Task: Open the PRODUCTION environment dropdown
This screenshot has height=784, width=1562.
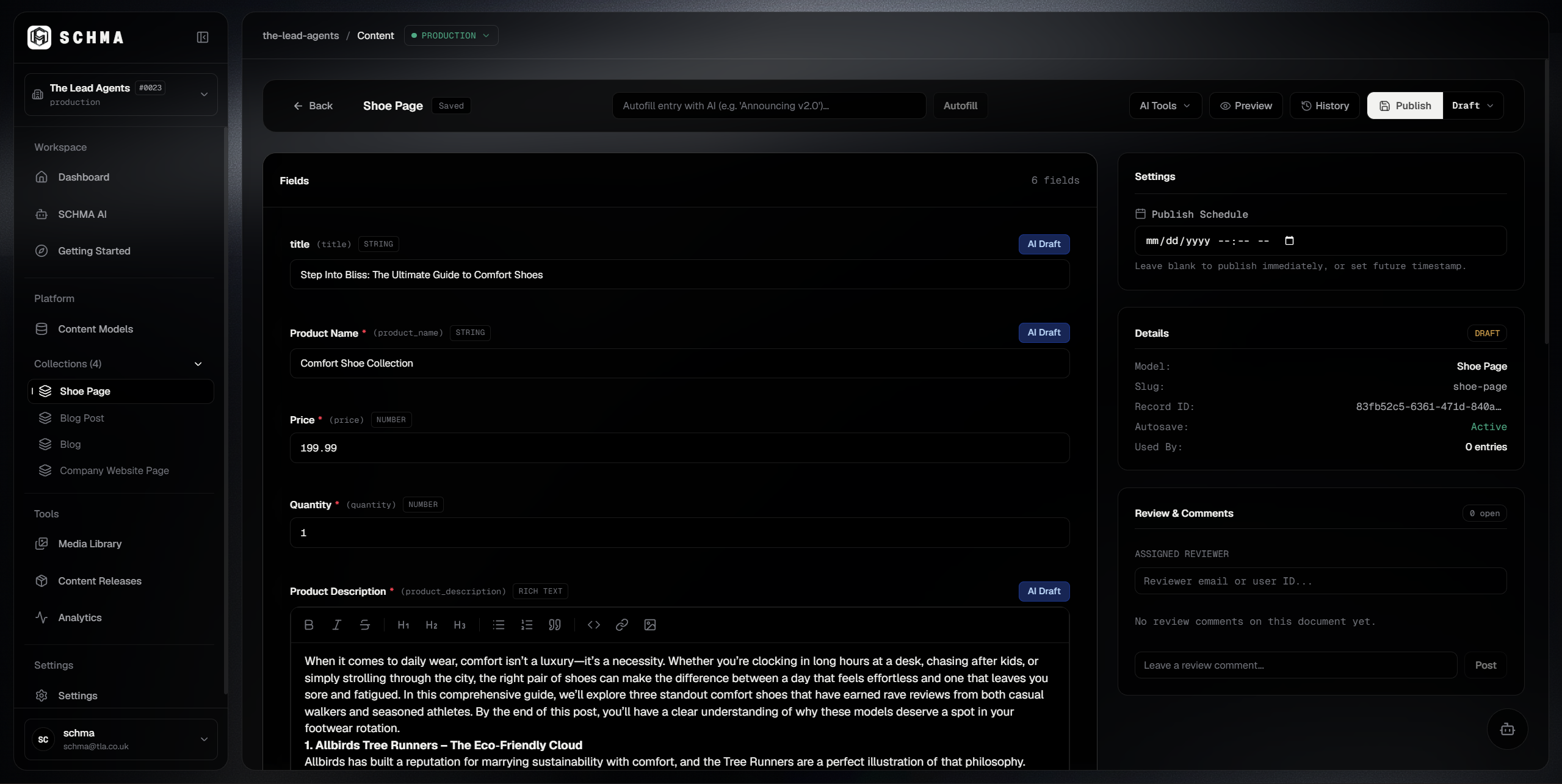Action: tap(451, 35)
